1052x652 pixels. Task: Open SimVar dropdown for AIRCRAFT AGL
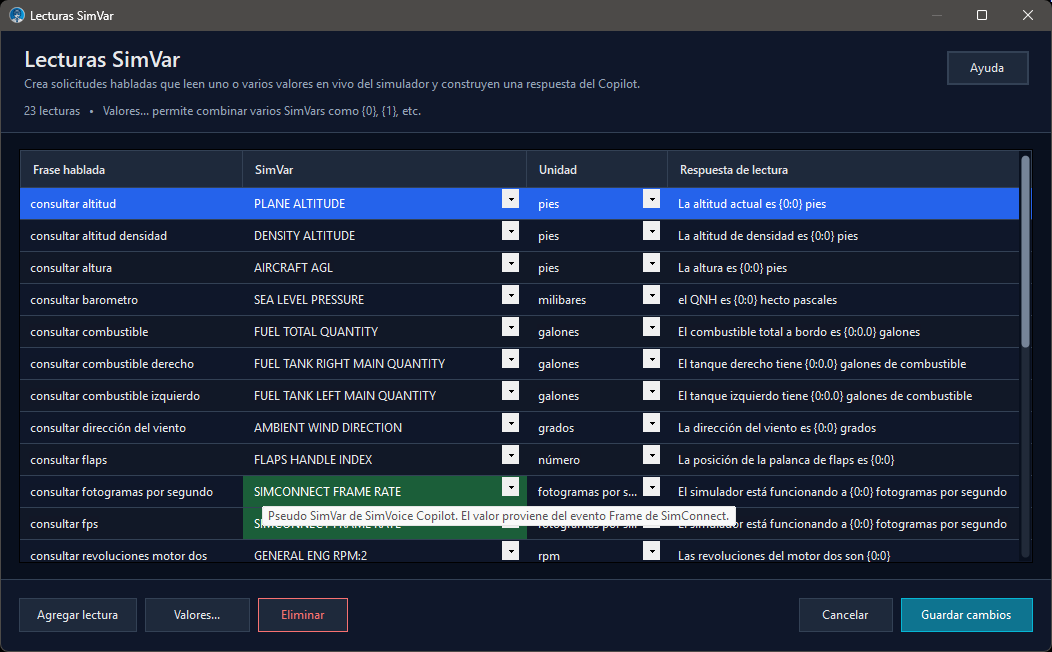511,263
